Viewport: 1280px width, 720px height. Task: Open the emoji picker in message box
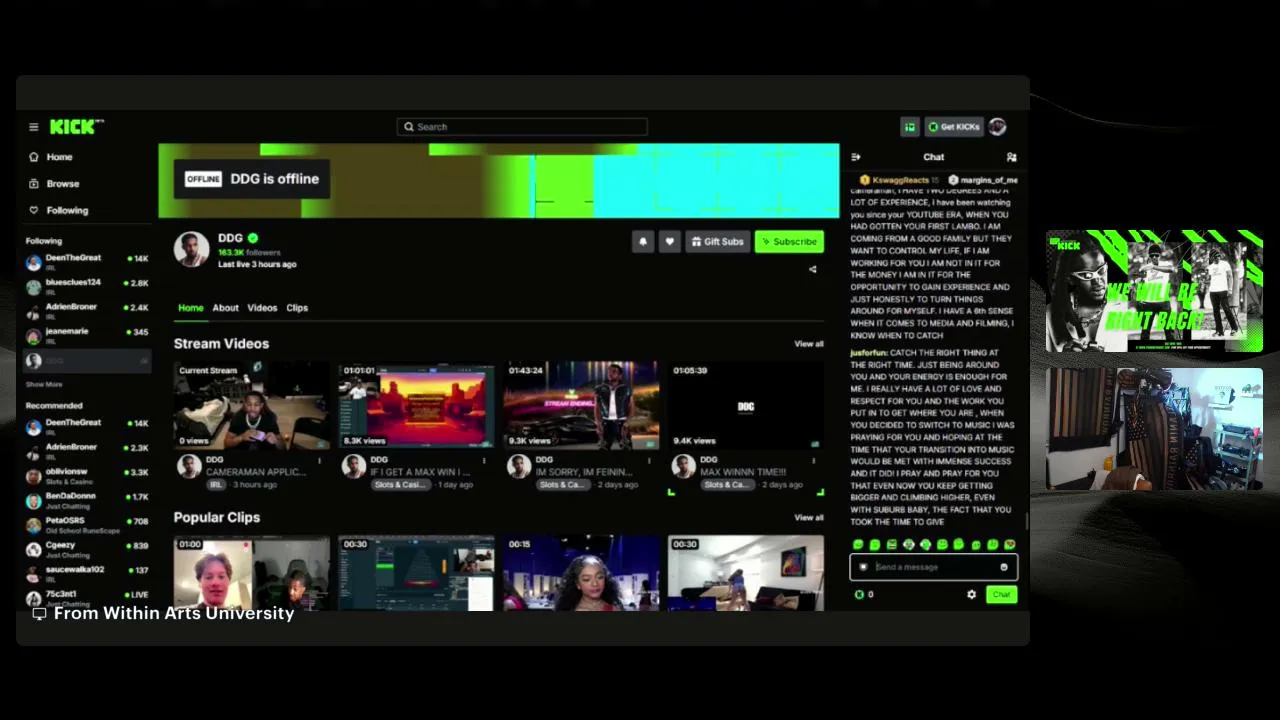tap(1004, 567)
